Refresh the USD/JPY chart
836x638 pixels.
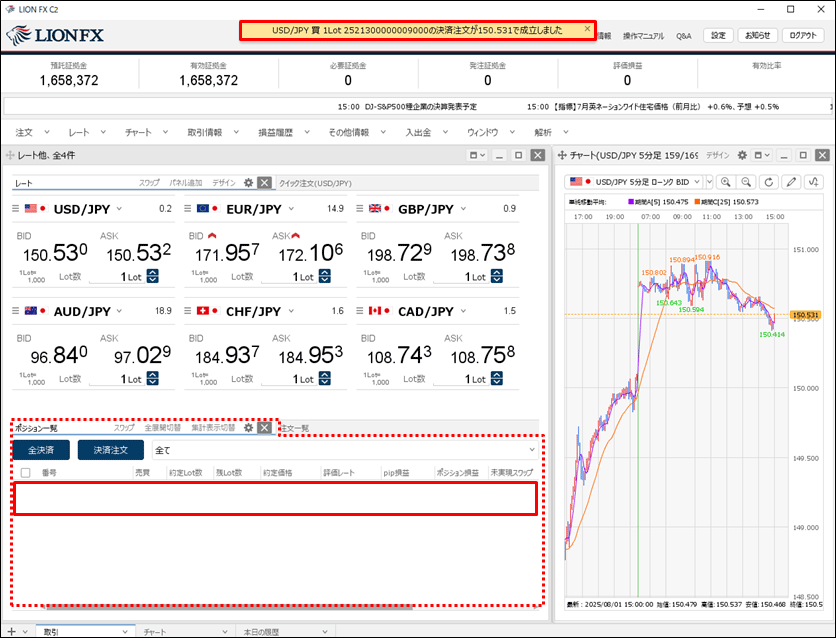(769, 182)
